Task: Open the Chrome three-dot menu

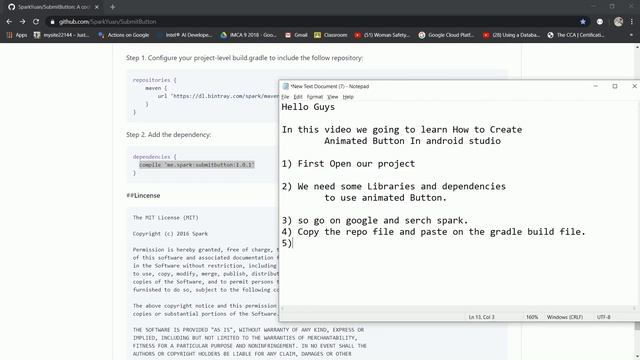Action: [631, 22]
